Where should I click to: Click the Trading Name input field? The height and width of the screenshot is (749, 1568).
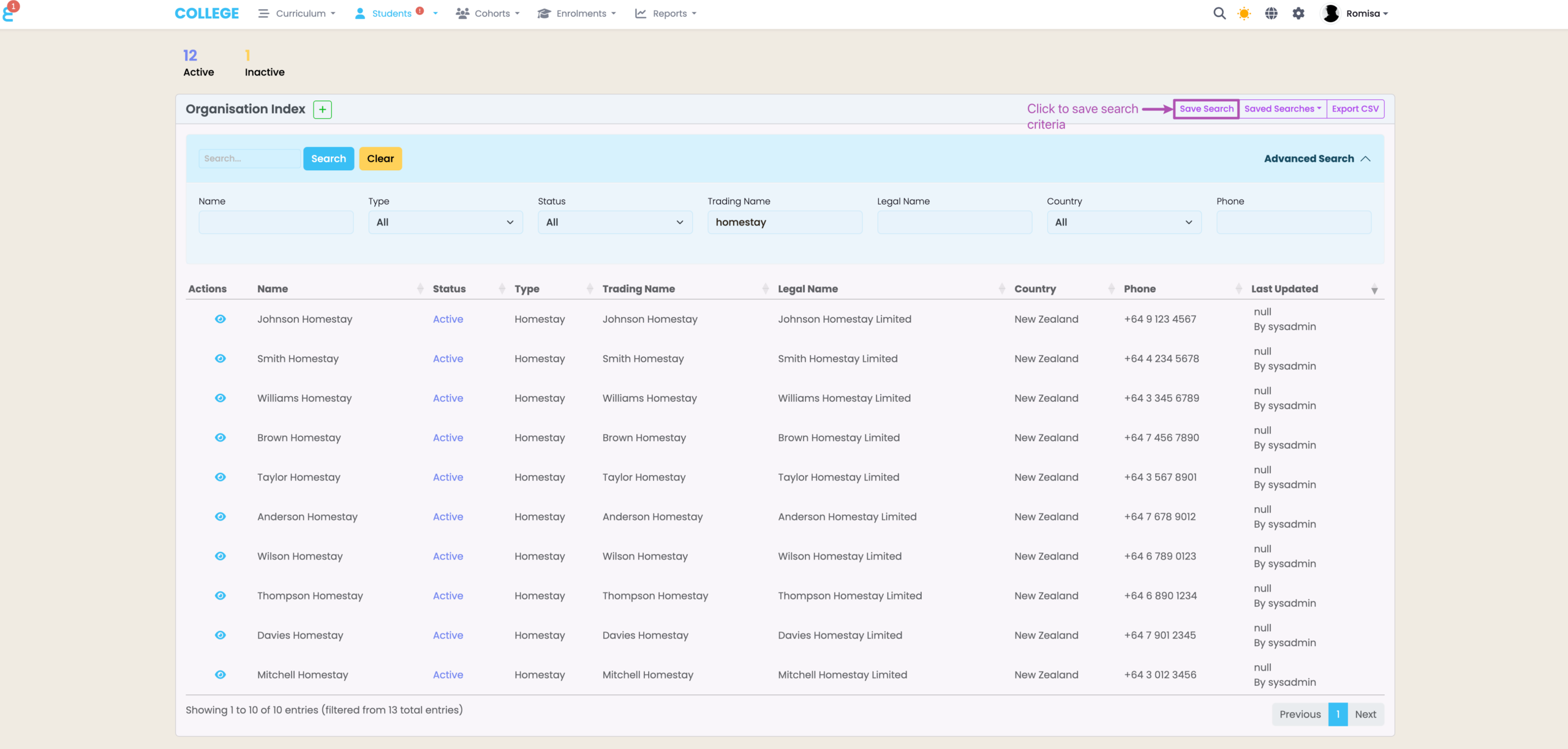click(x=785, y=222)
